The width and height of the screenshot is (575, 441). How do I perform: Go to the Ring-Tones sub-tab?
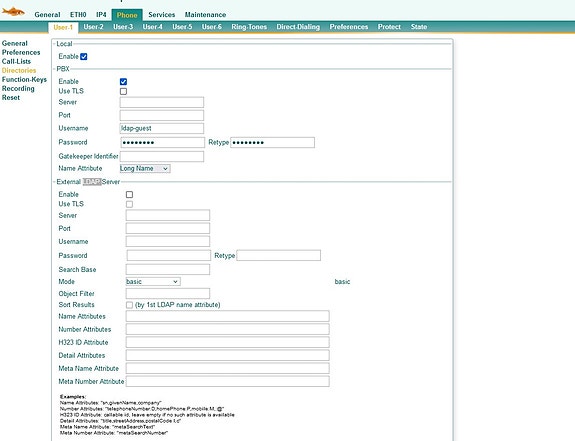pos(249,27)
